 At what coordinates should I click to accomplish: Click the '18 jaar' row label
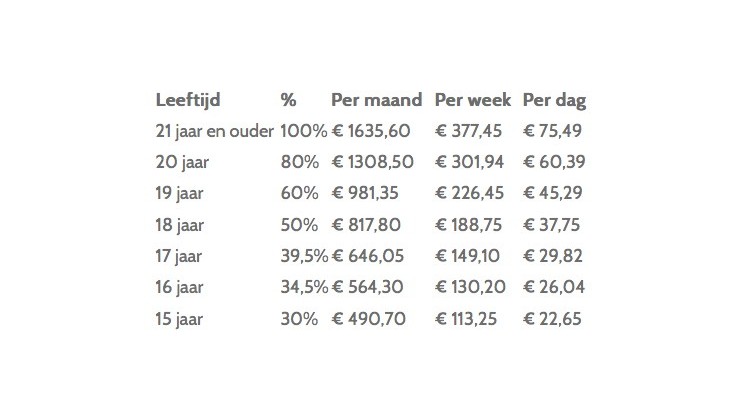[179, 225]
